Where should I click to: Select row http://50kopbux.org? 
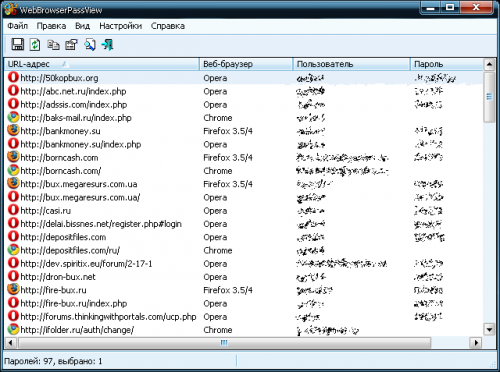pyautogui.click(x=244, y=78)
